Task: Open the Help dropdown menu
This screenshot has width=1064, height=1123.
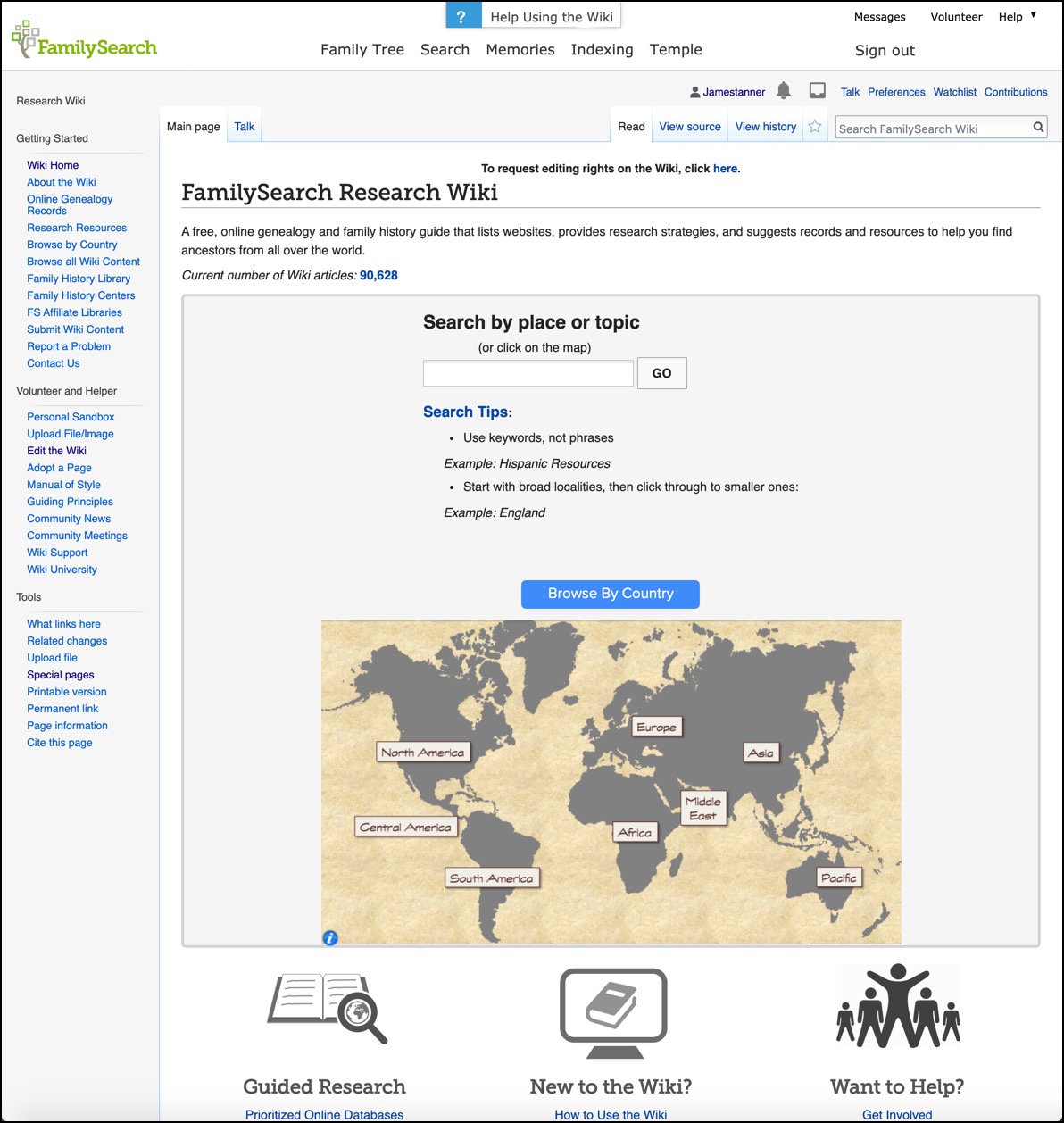Action: click(1015, 16)
